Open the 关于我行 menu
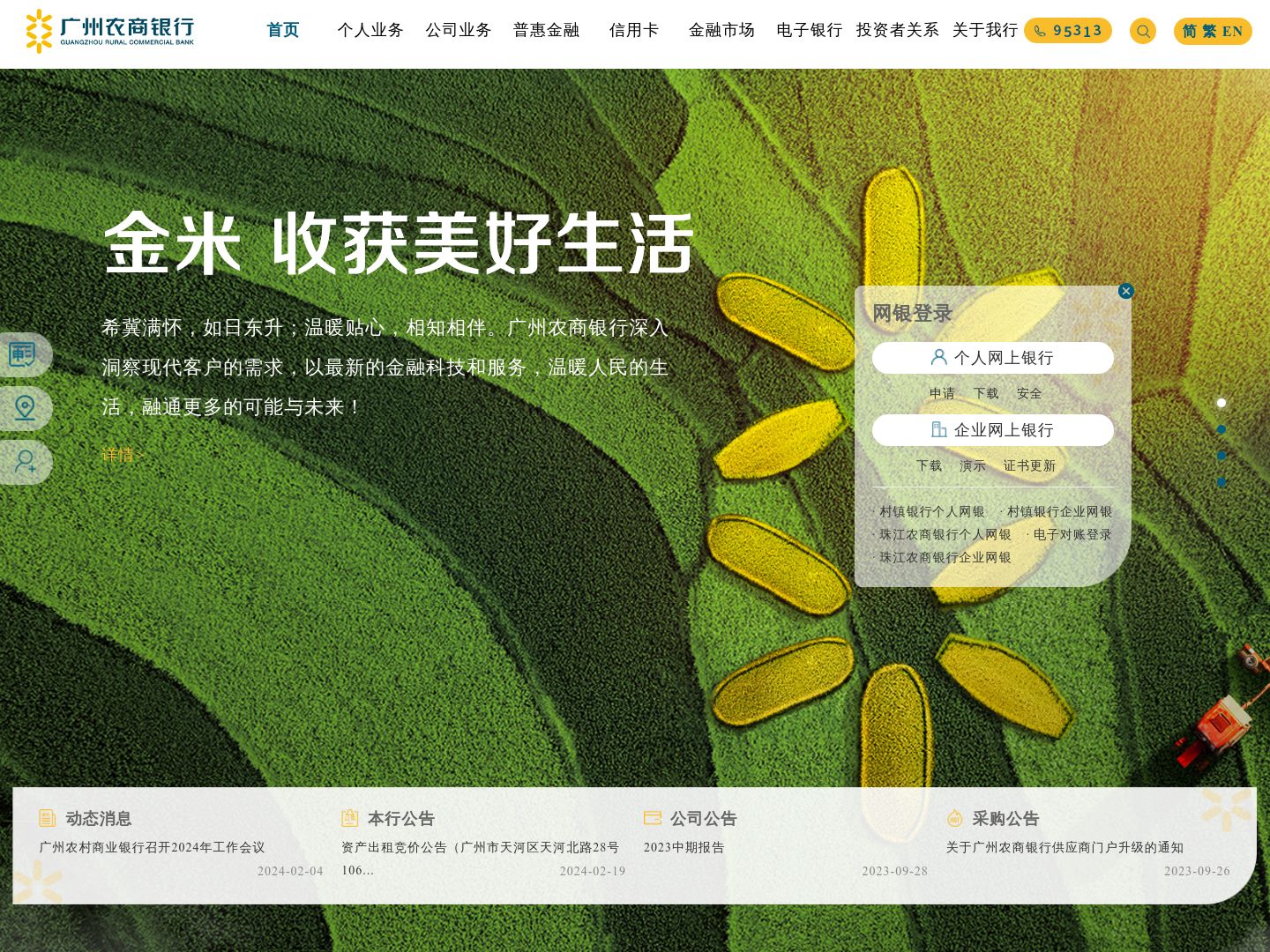The height and width of the screenshot is (952, 1270). (x=985, y=30)
